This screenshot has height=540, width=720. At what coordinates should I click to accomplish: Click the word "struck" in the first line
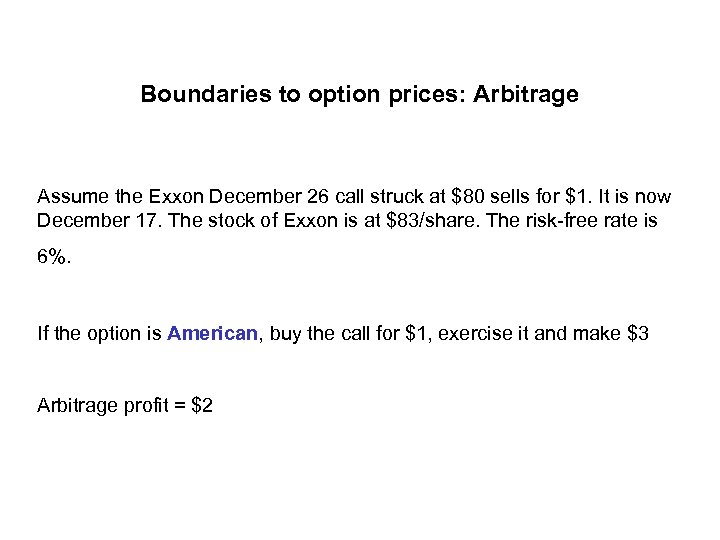tap(379, 197)
